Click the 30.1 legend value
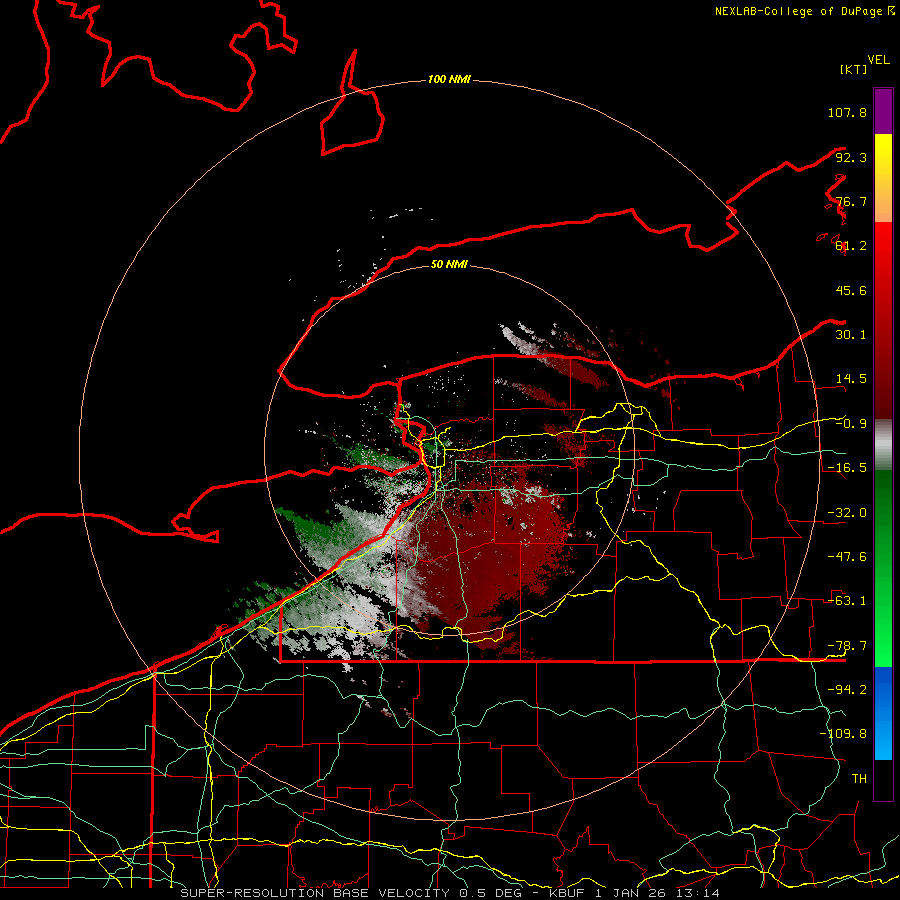Screen dimensions: 900x900 click(851, 335)
